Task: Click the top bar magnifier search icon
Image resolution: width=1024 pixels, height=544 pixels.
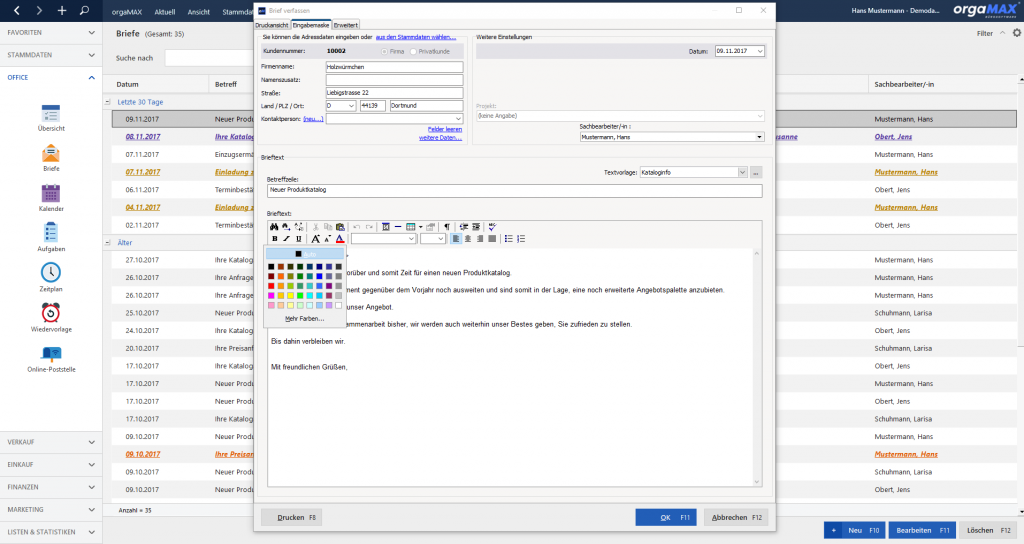Action: click(x=84, y=10)
